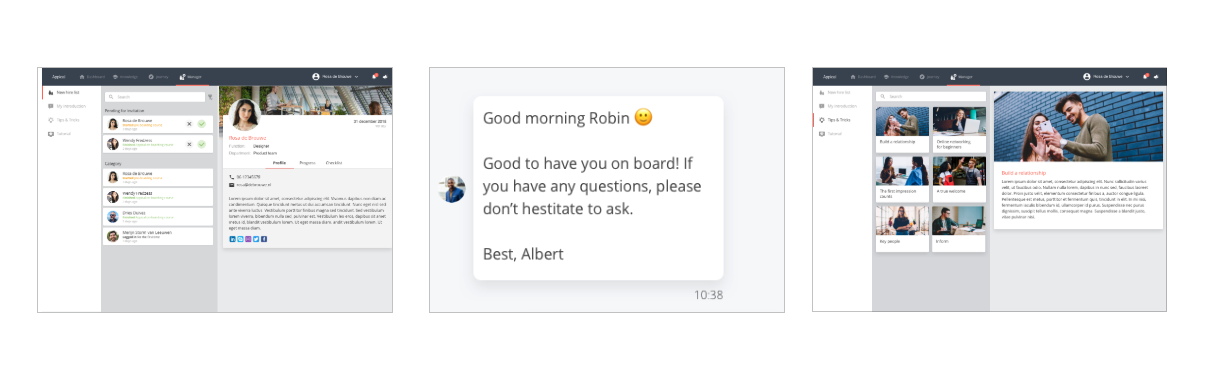Click LinkedIn icon in Rosa's profile
Viewport: 1213px width, 369px height.
[232, 239]
